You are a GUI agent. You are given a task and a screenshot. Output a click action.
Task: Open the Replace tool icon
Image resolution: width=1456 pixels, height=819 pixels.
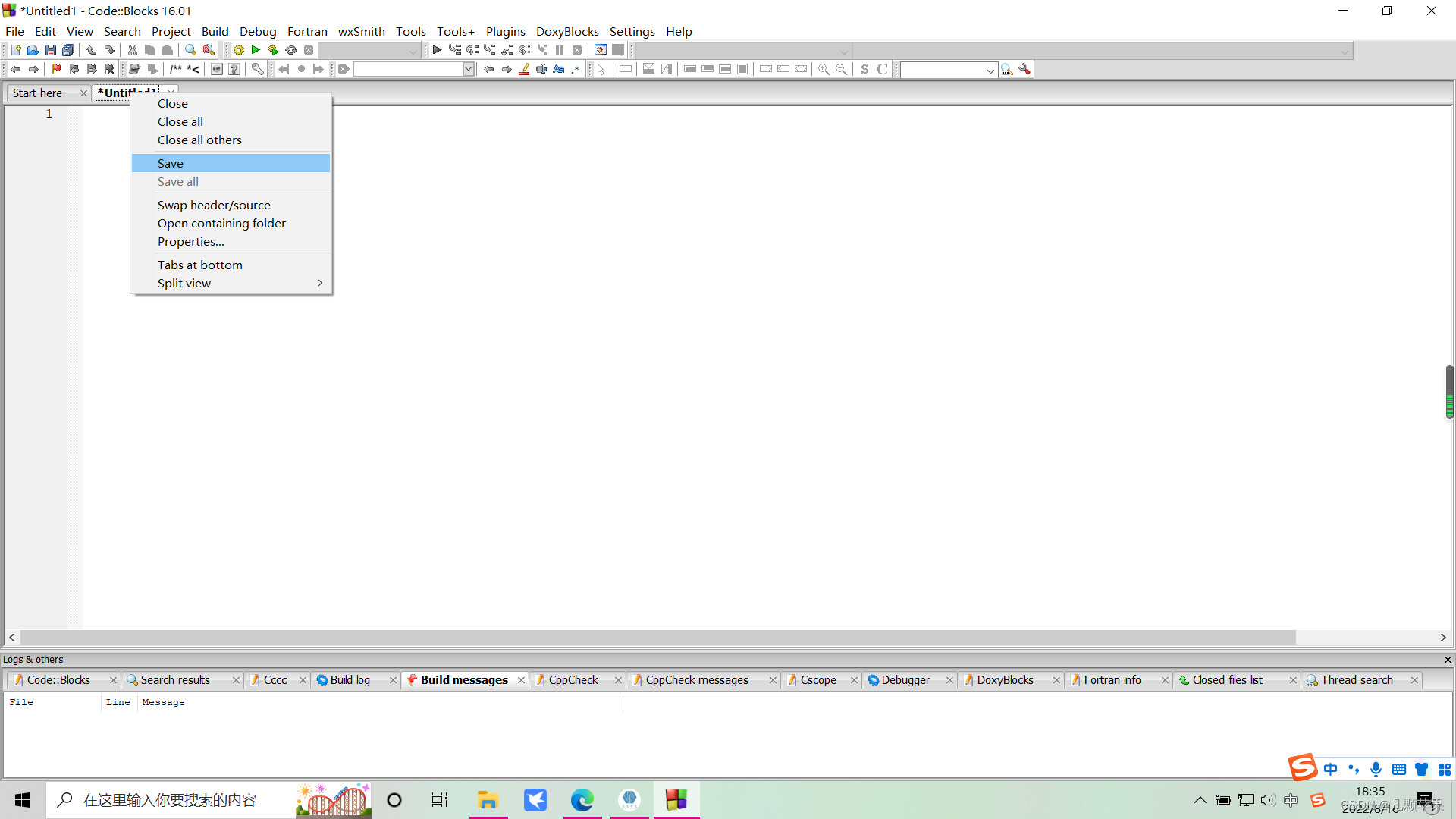[209, 50]
